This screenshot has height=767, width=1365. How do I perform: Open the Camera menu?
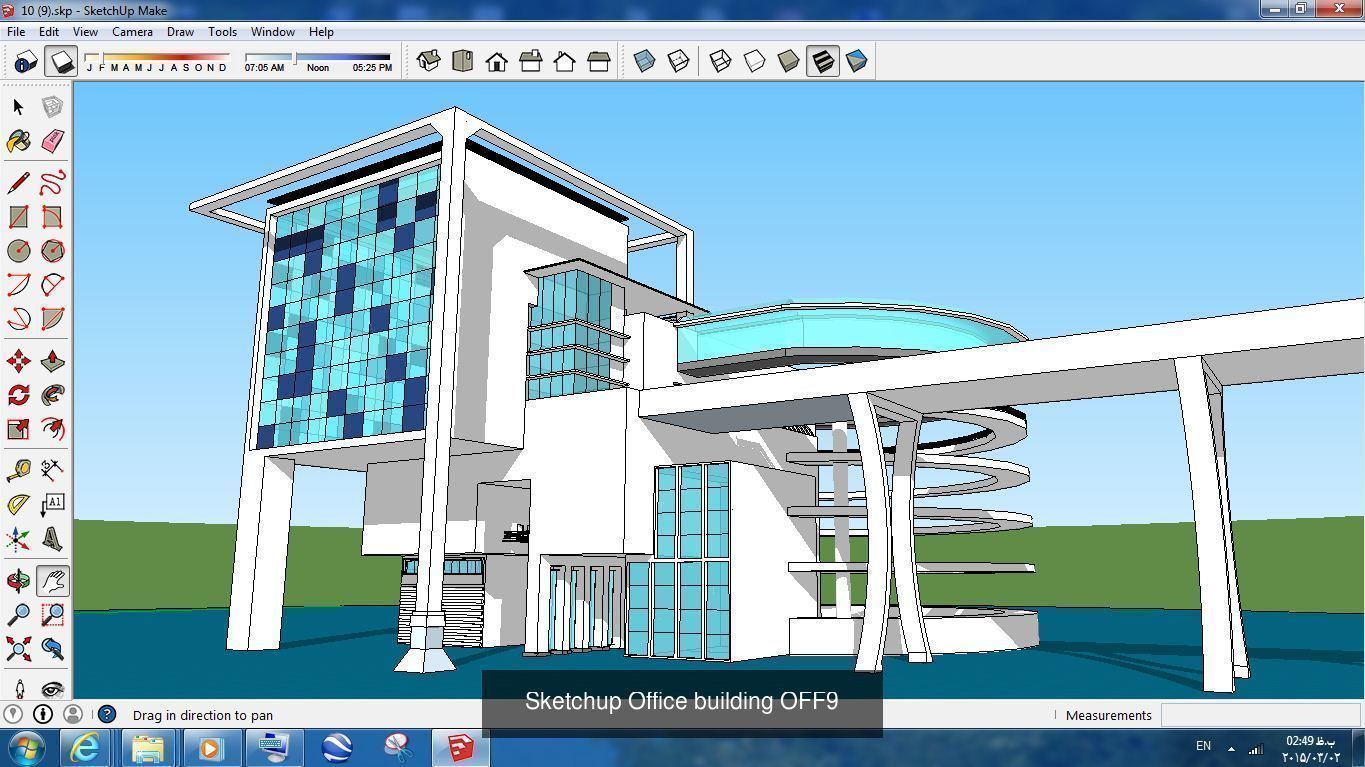point(132,32)
